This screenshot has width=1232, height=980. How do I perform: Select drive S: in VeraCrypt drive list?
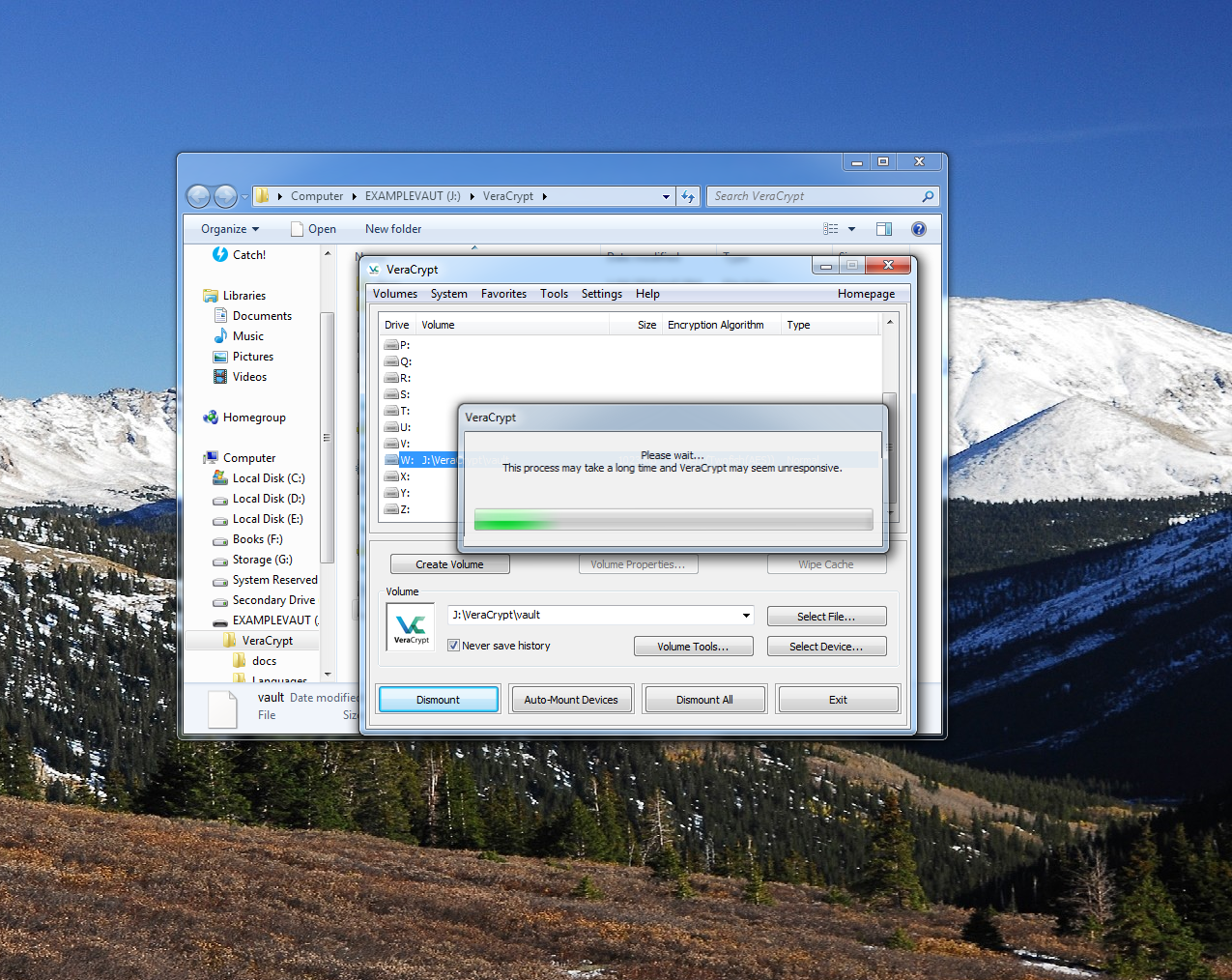397,394
